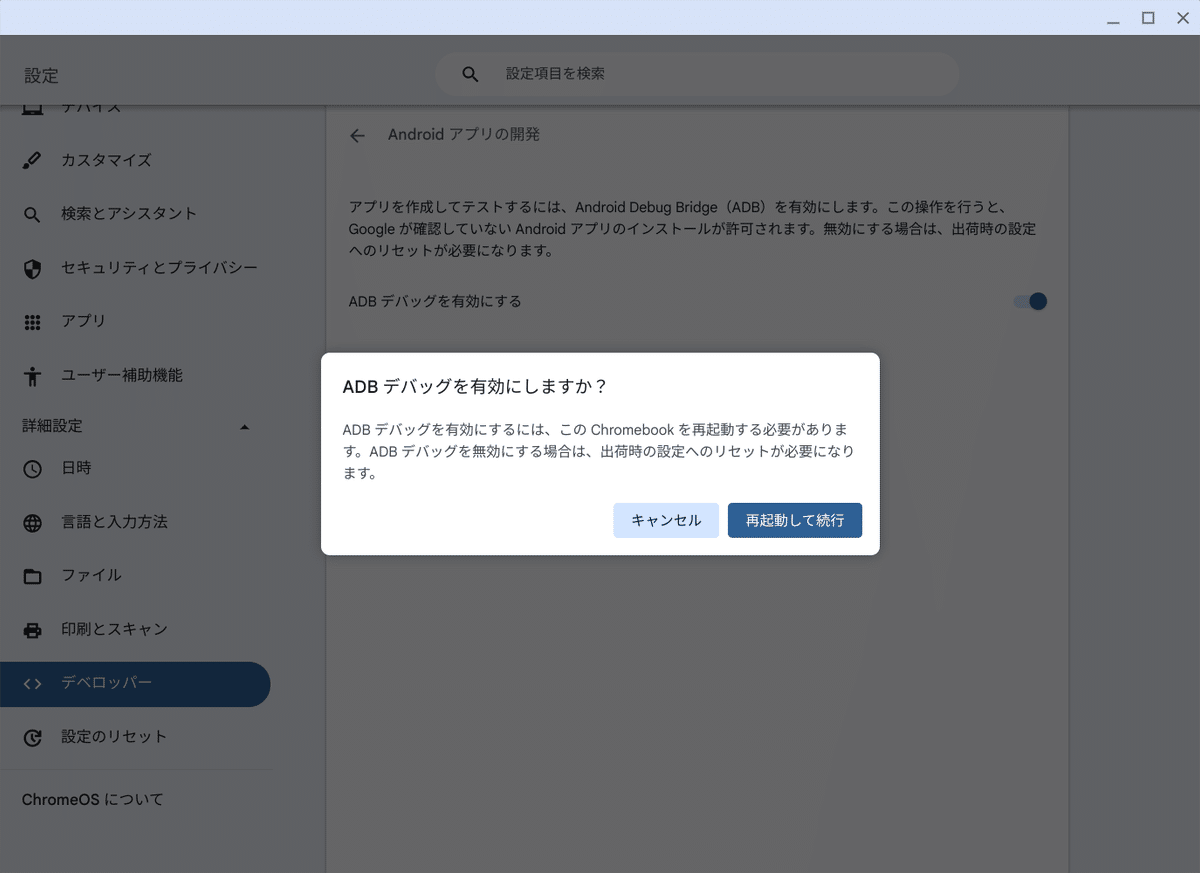Open 設定のリセット section
1200x873 pixels.
135,738
